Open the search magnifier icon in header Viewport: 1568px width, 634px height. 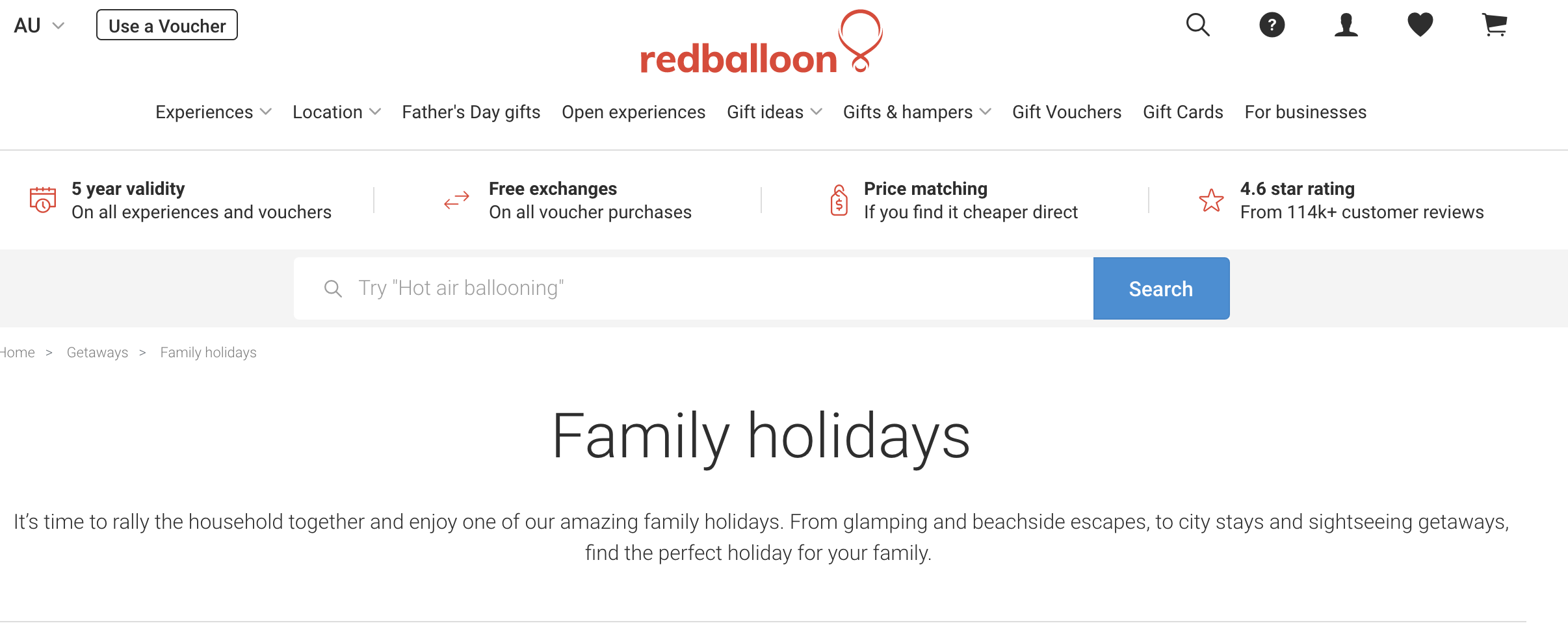point(1197,25)
